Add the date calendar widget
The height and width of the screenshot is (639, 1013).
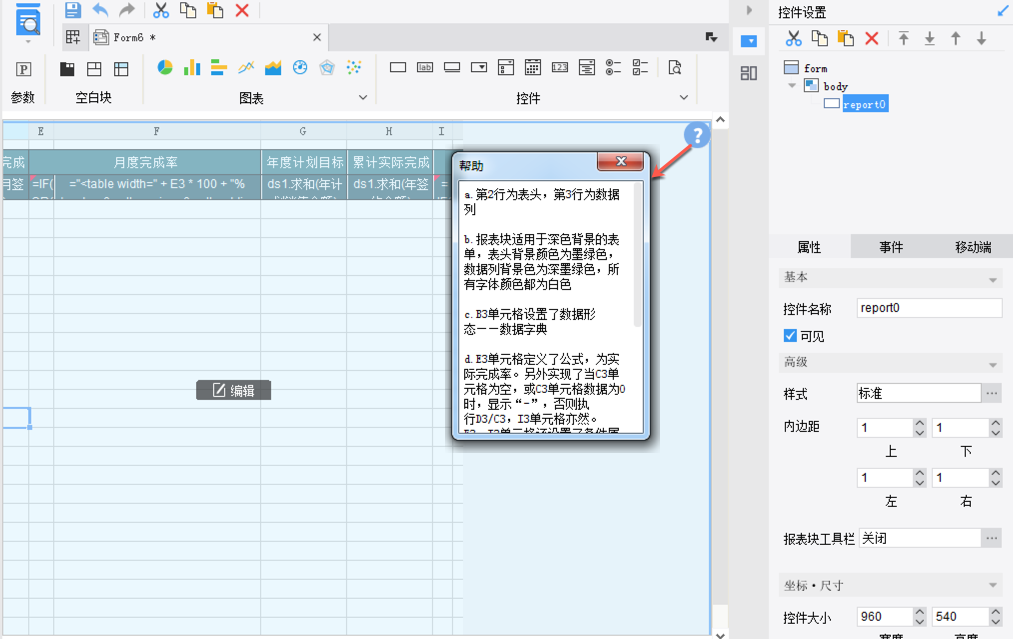click(x=532, y=67)
